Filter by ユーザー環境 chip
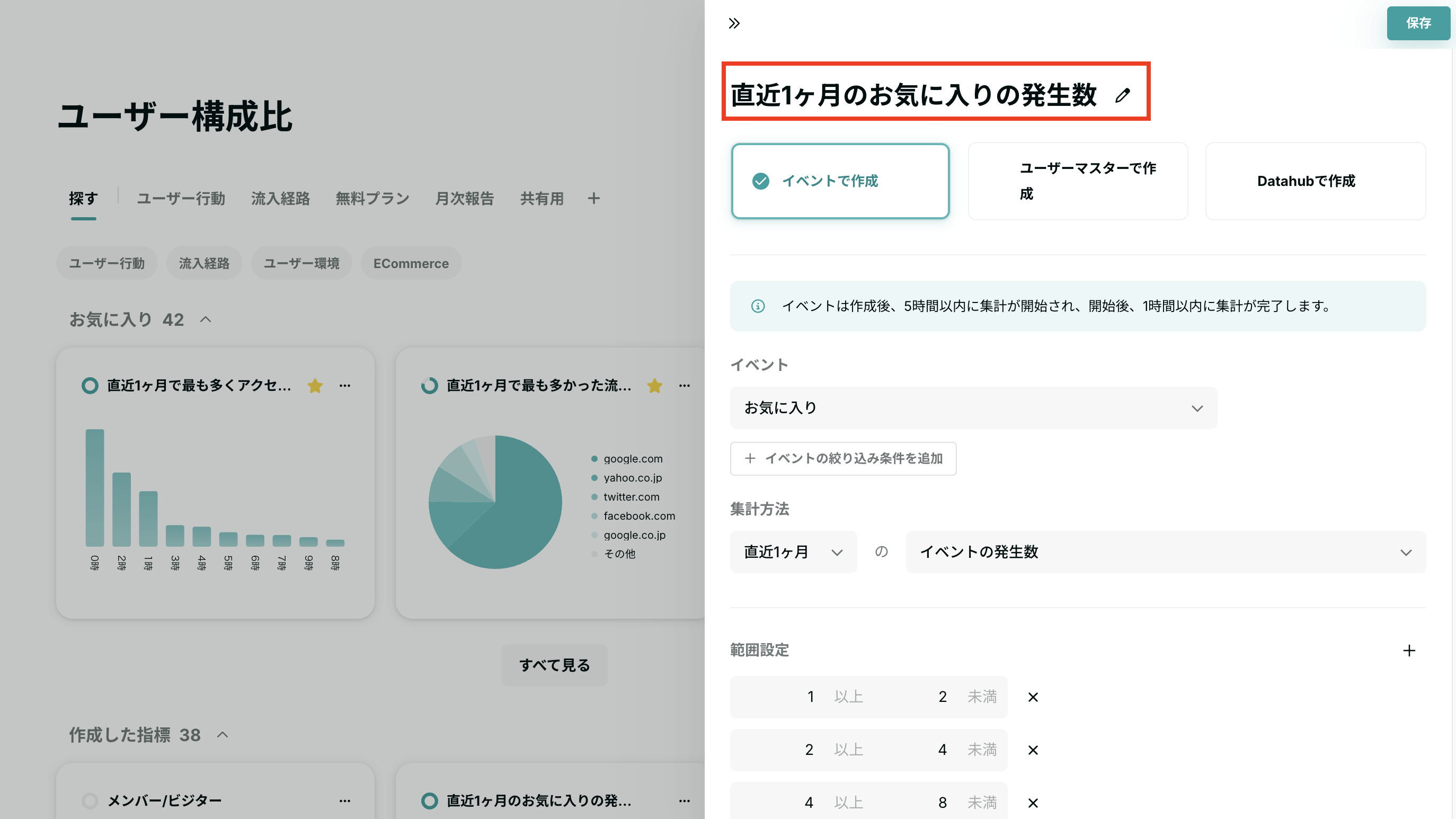Viewport: 1456px width, 819px height. 301,263
